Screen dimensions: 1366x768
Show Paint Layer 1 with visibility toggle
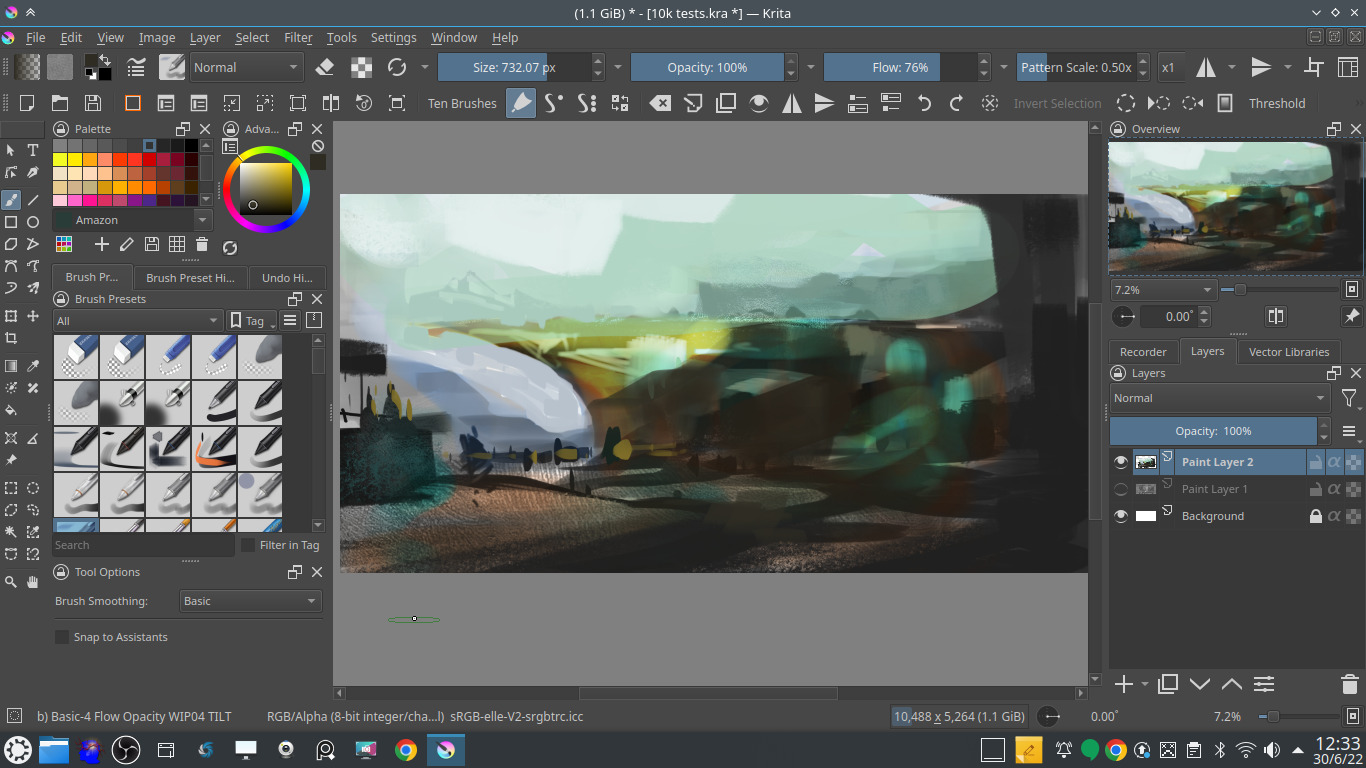1120,489
